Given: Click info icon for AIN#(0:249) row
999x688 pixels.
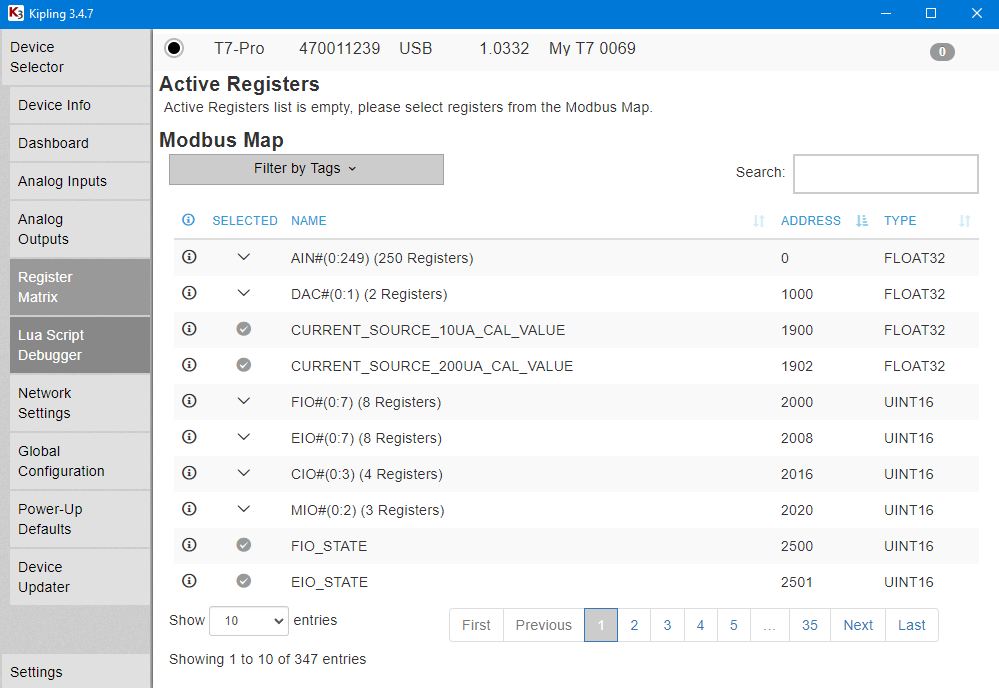Looking at the screenshot, I should tap(189, 257).
